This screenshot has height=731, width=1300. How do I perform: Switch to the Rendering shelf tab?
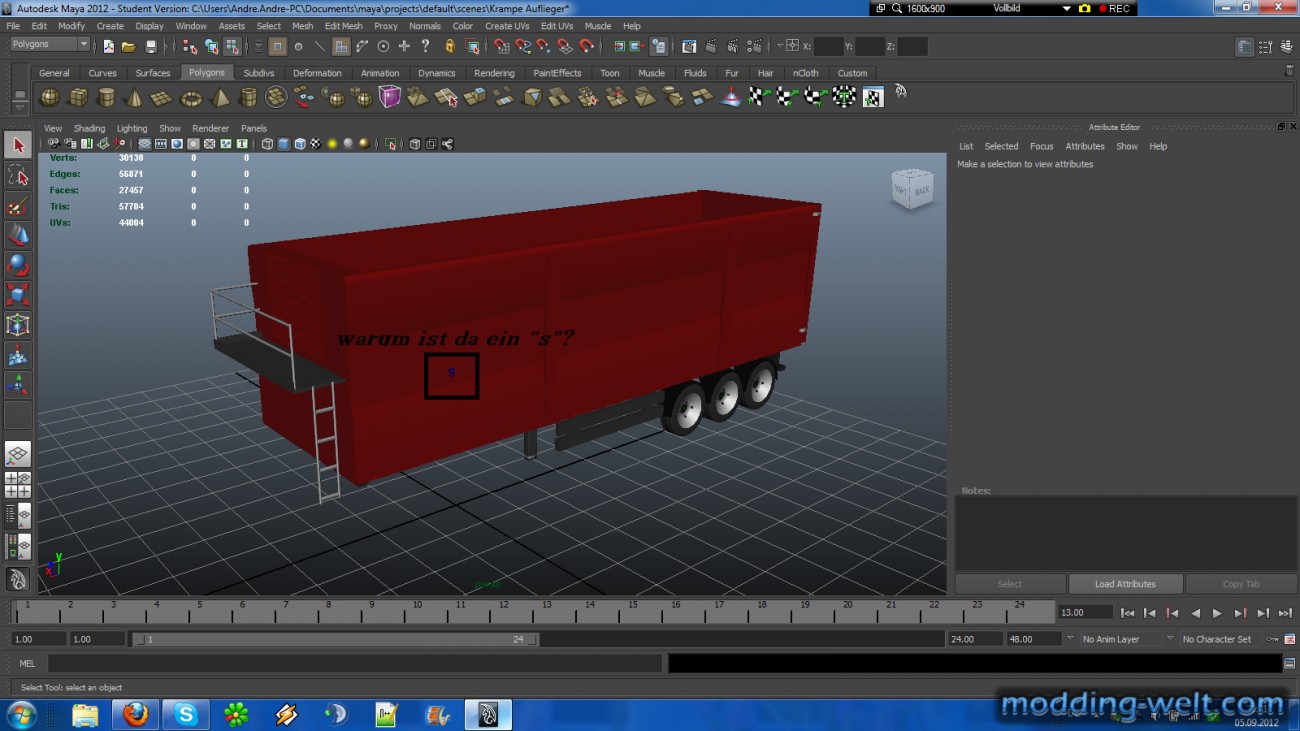pos(494,73)
